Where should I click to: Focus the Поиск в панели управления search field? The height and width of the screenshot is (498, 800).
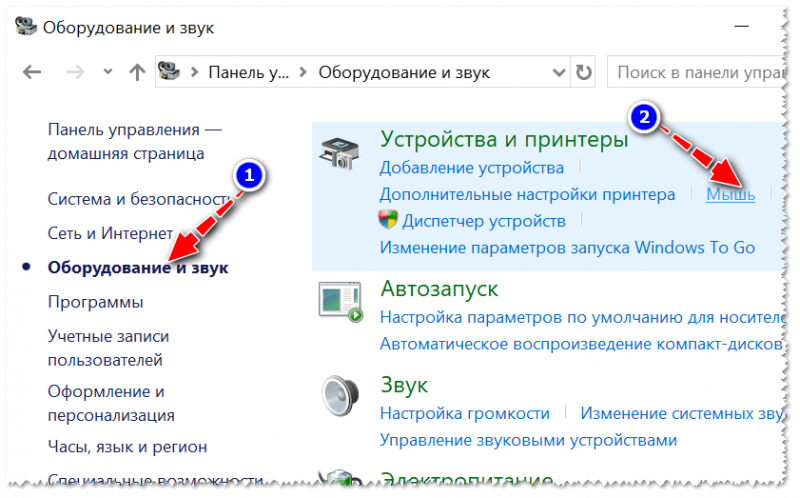(x=695, y=72)
